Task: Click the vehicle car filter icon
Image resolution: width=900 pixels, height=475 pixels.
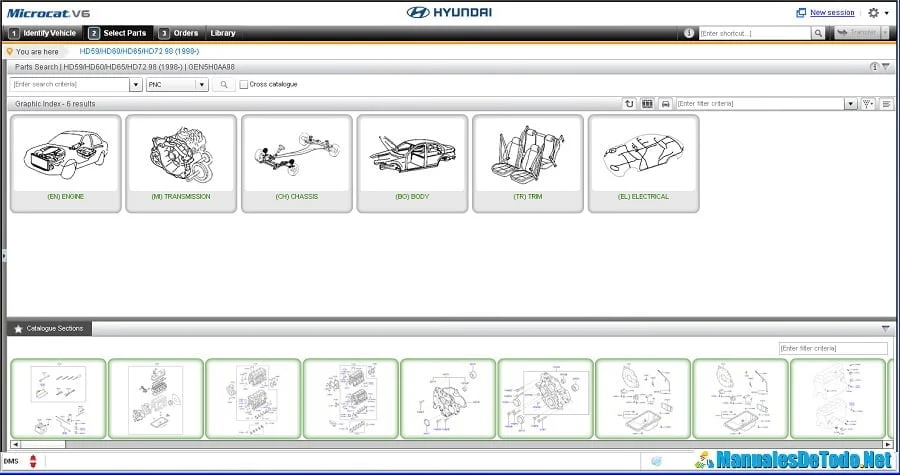Action: tap(665, 104)
